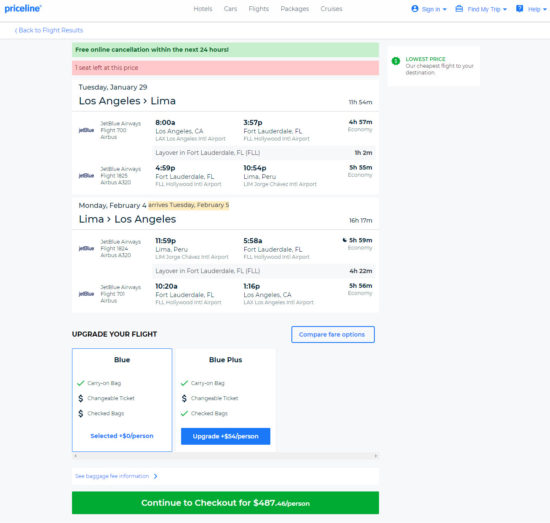Click Carry-on Bag checkmark in Blue card
The image size is (550, 523).
(81, 383)
